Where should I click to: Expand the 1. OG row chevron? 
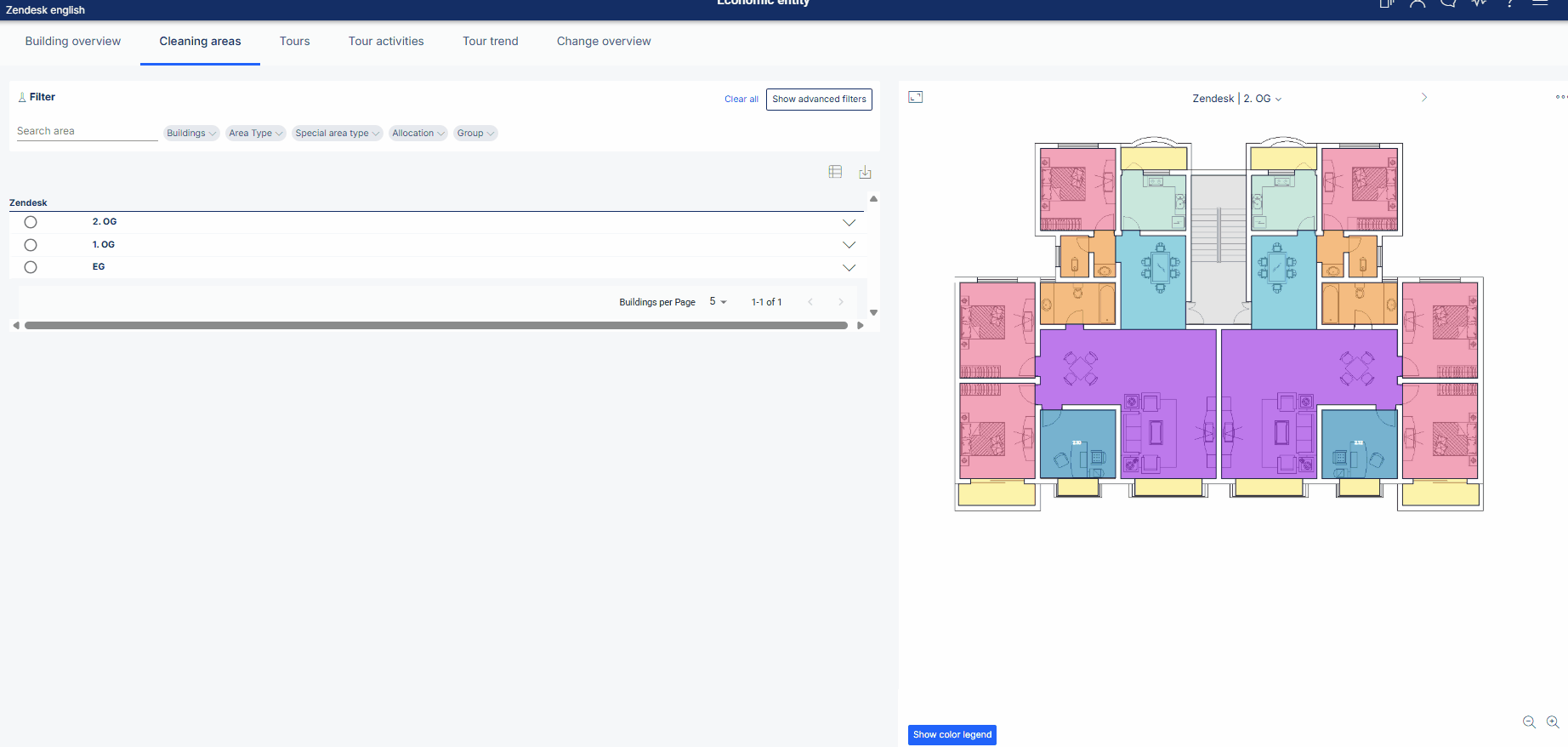pos(849,245)
